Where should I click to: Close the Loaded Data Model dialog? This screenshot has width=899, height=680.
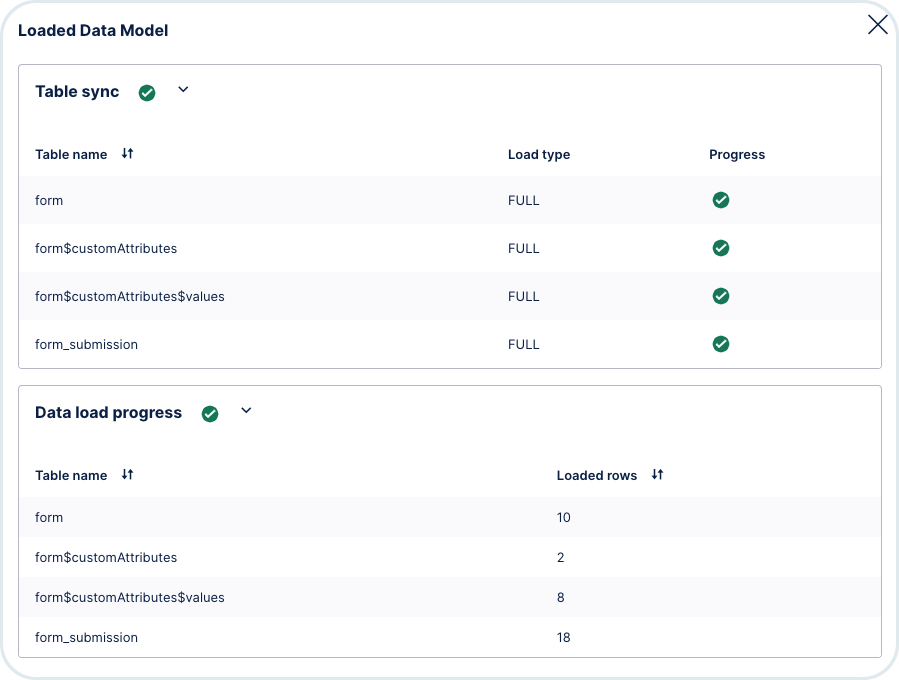(877, 25)
